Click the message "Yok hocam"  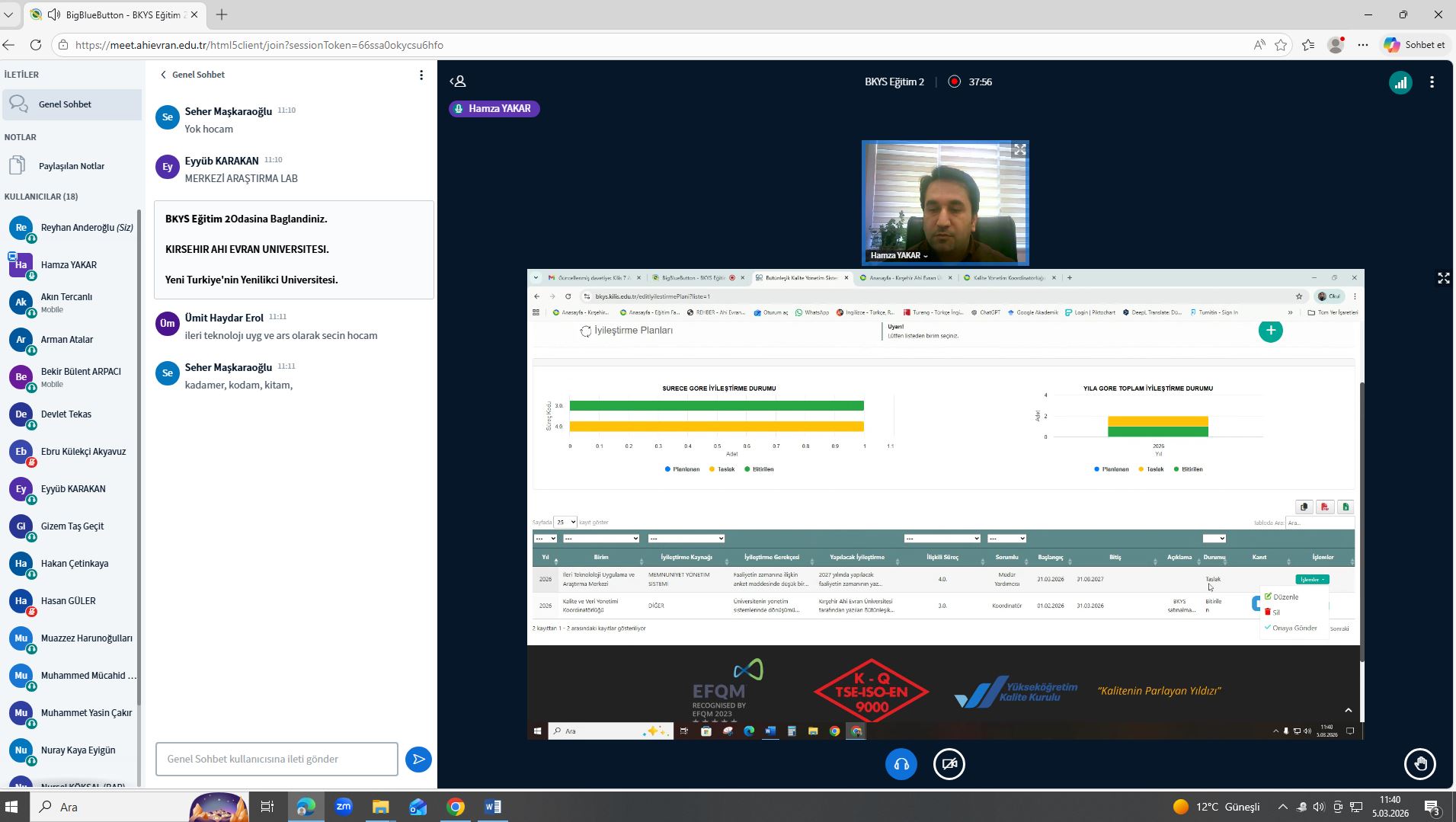point(209,129)
